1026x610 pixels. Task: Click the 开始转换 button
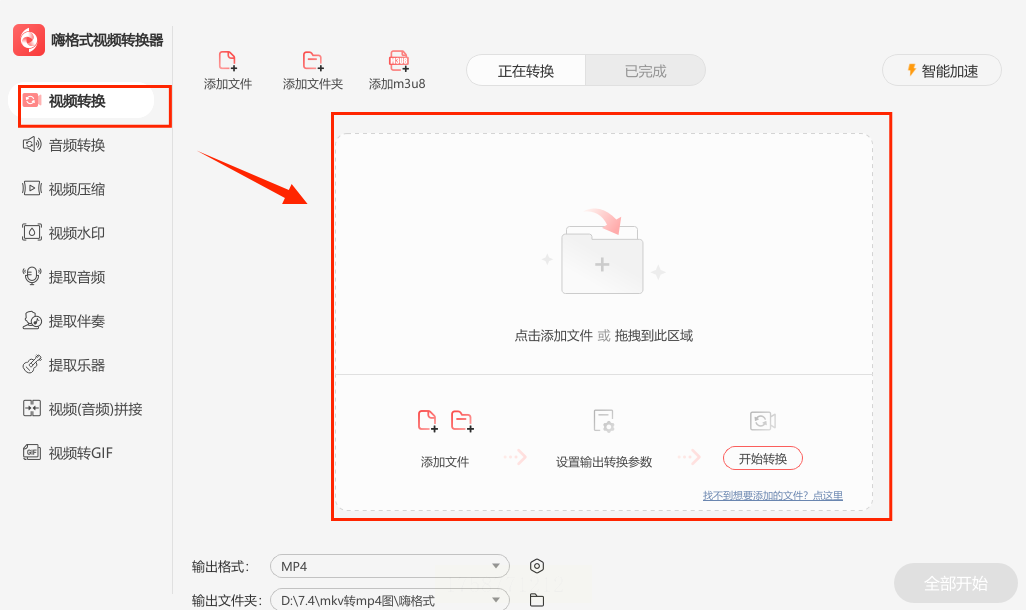pos(762,458)
